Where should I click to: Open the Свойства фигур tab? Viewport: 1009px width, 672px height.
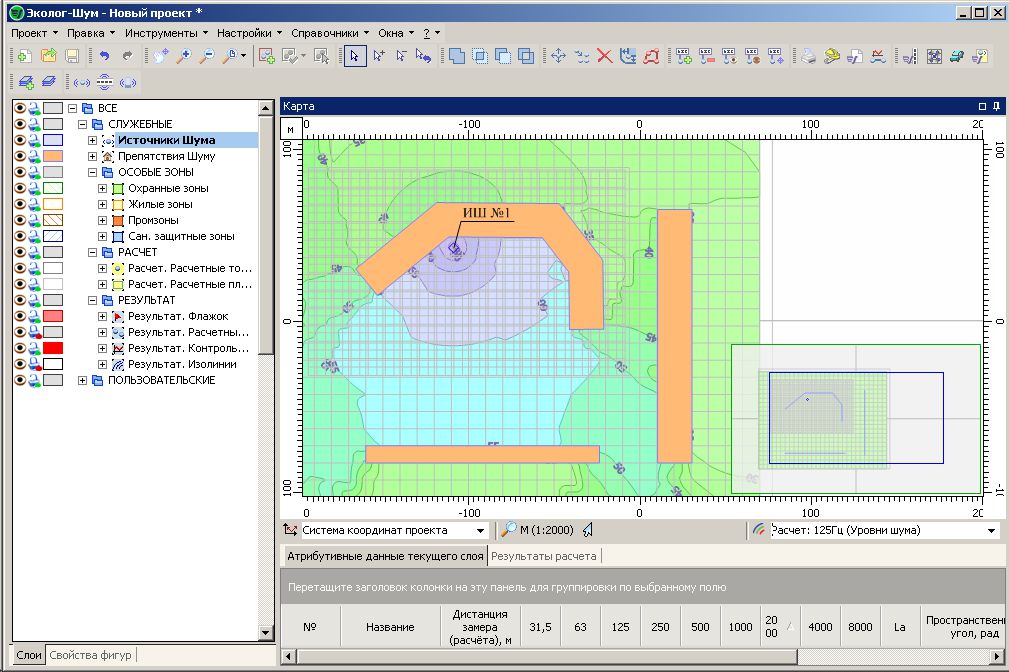click(x=91, y=656)
